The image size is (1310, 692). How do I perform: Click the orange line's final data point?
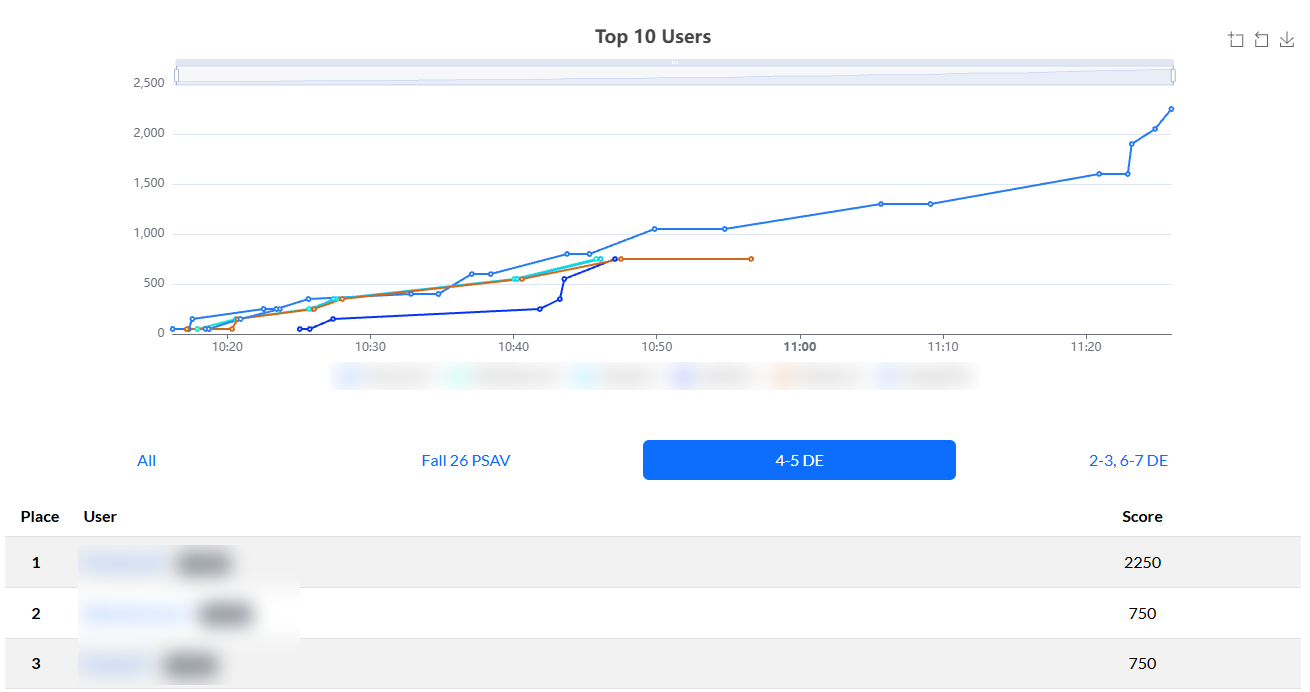[751, 259]
